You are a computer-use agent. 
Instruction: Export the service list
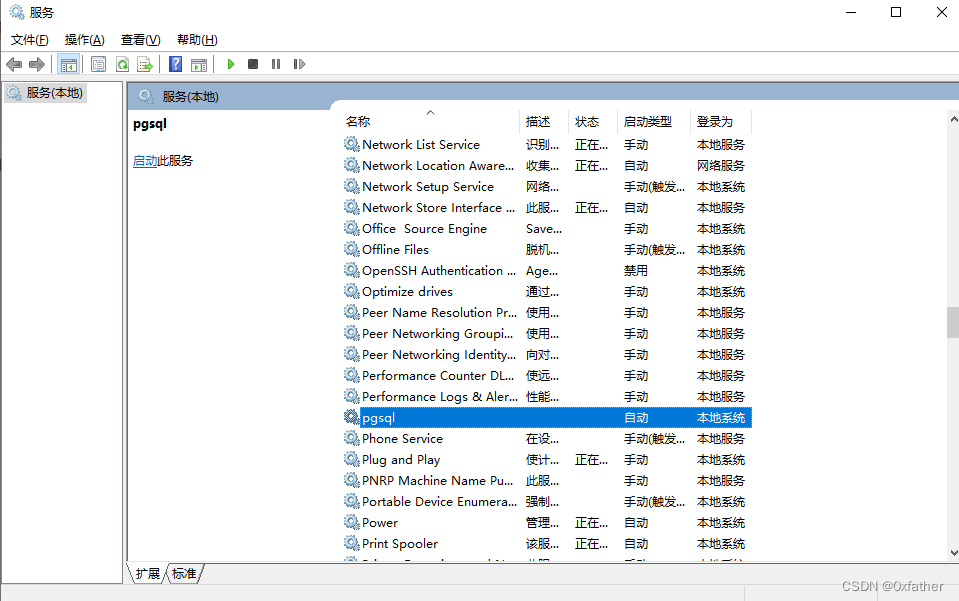point(146,64)
